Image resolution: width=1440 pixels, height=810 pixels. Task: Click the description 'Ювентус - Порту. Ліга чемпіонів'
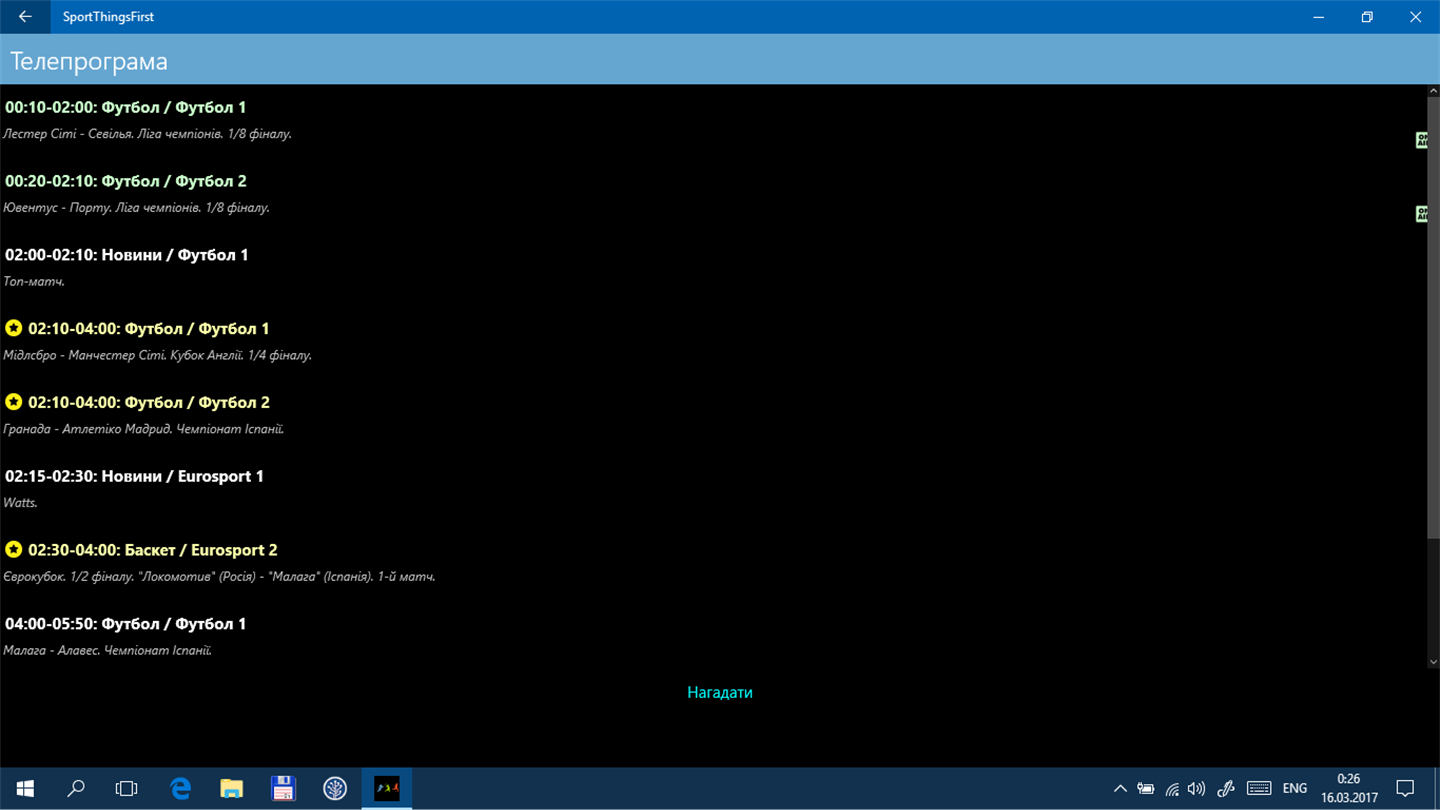click(x=136, y=208)
